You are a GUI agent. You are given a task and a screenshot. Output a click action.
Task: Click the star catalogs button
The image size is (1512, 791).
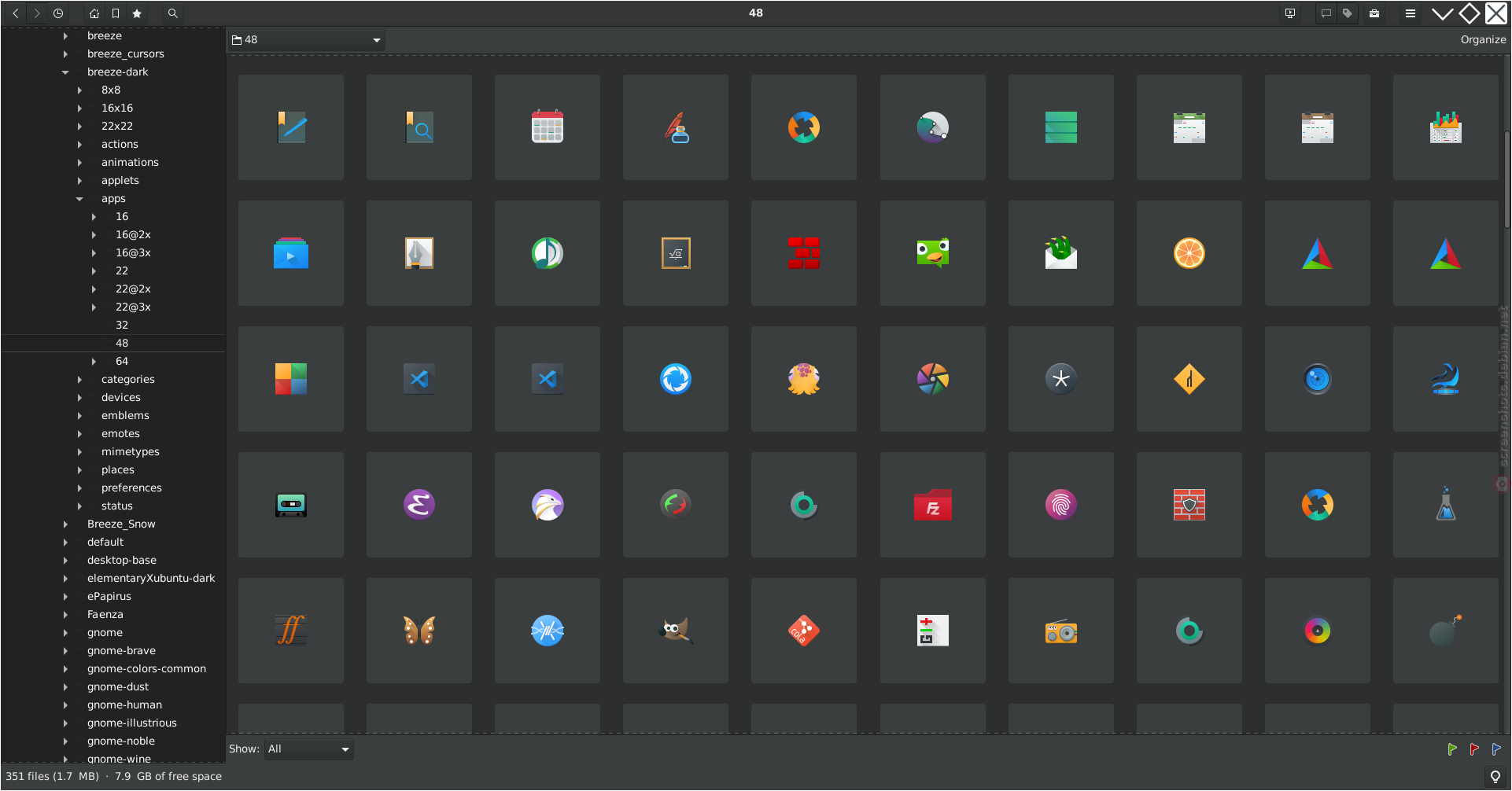(x=137, y=13)
